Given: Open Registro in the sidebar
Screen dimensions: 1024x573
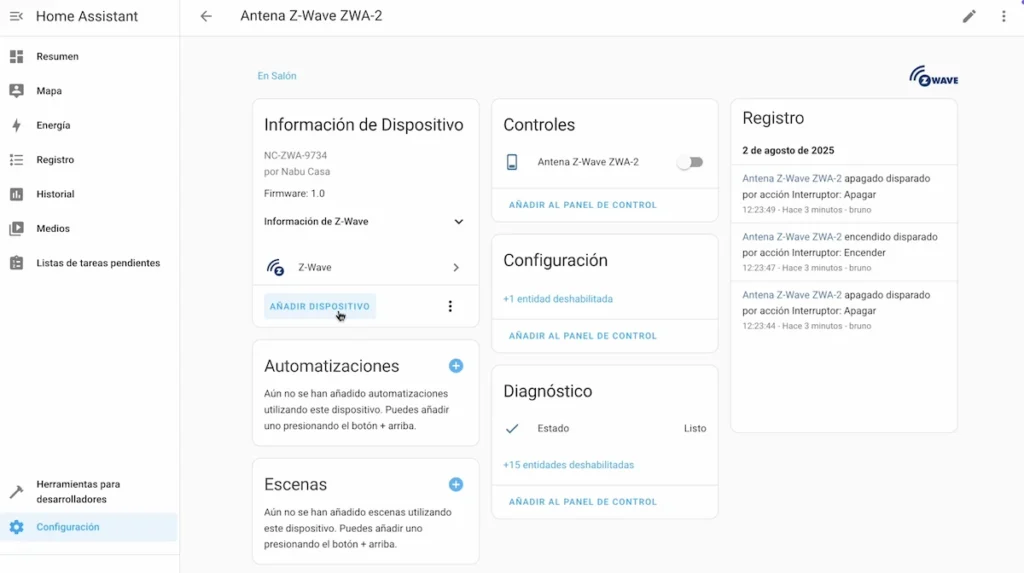Looking at the screenshot, I should [x=89, y=159].
